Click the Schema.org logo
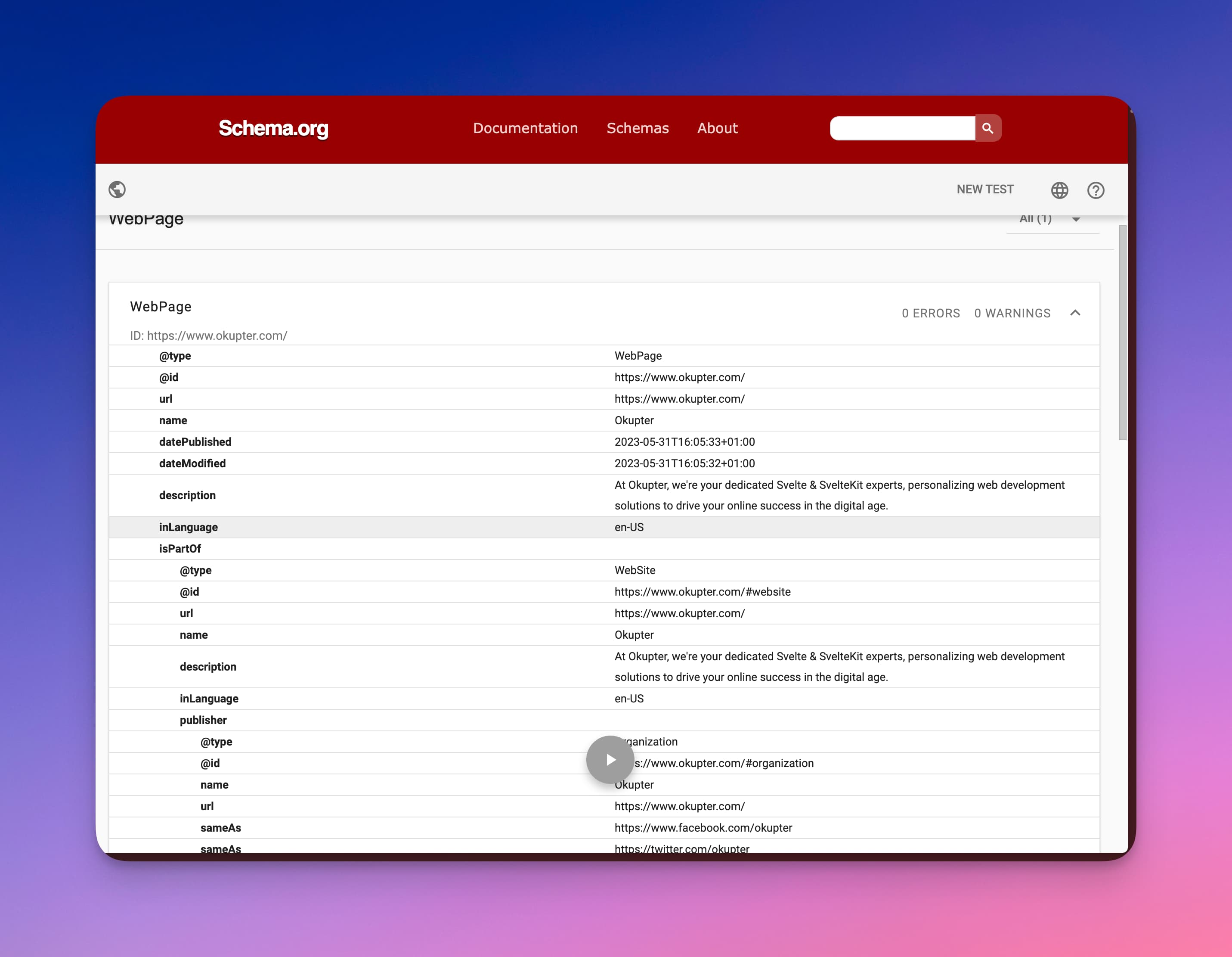Image resolution: width=1232 pixels, height=957 pixels. 274,129
